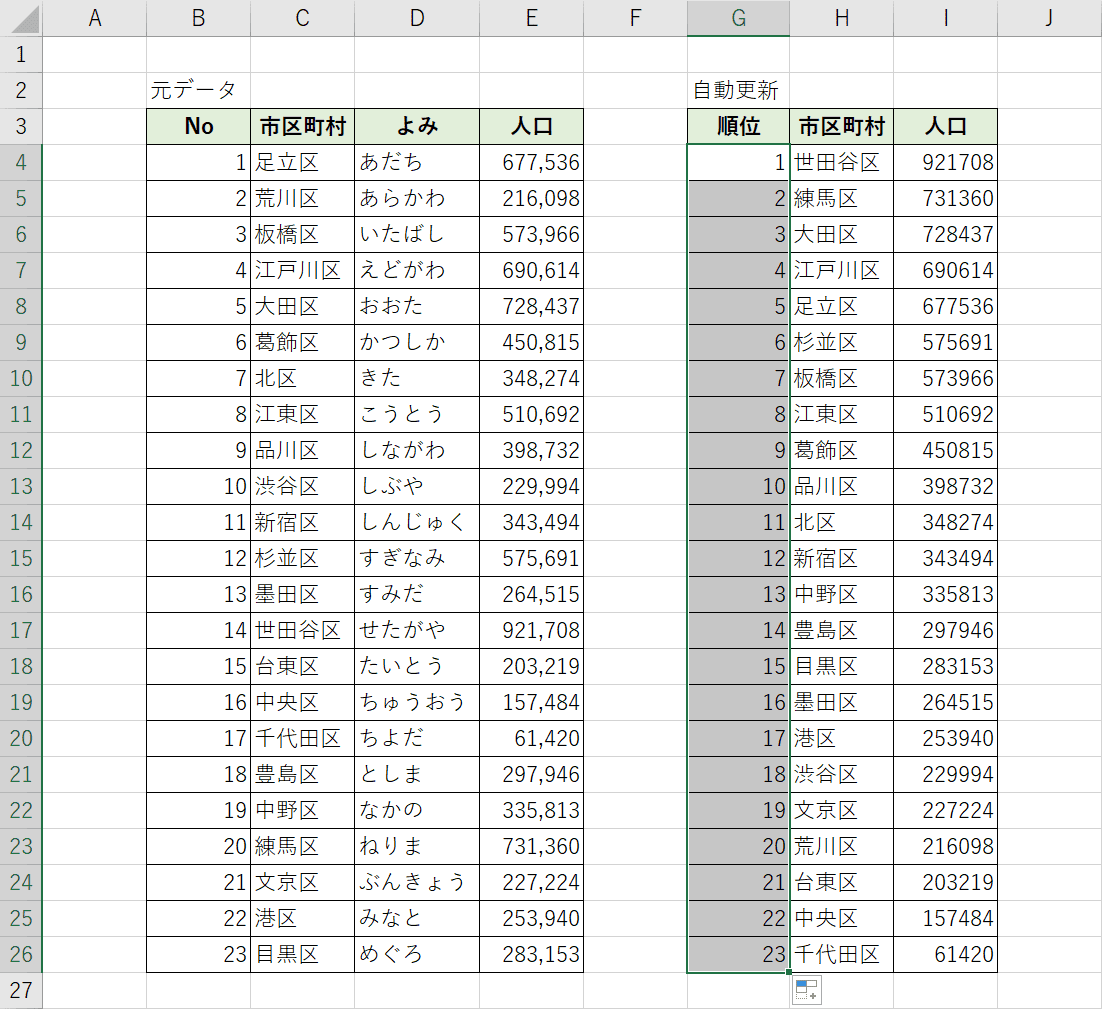Select 杉並区 in ranking table
The width and height of the screenshot is (1102, 1009).
pos(841,342)
